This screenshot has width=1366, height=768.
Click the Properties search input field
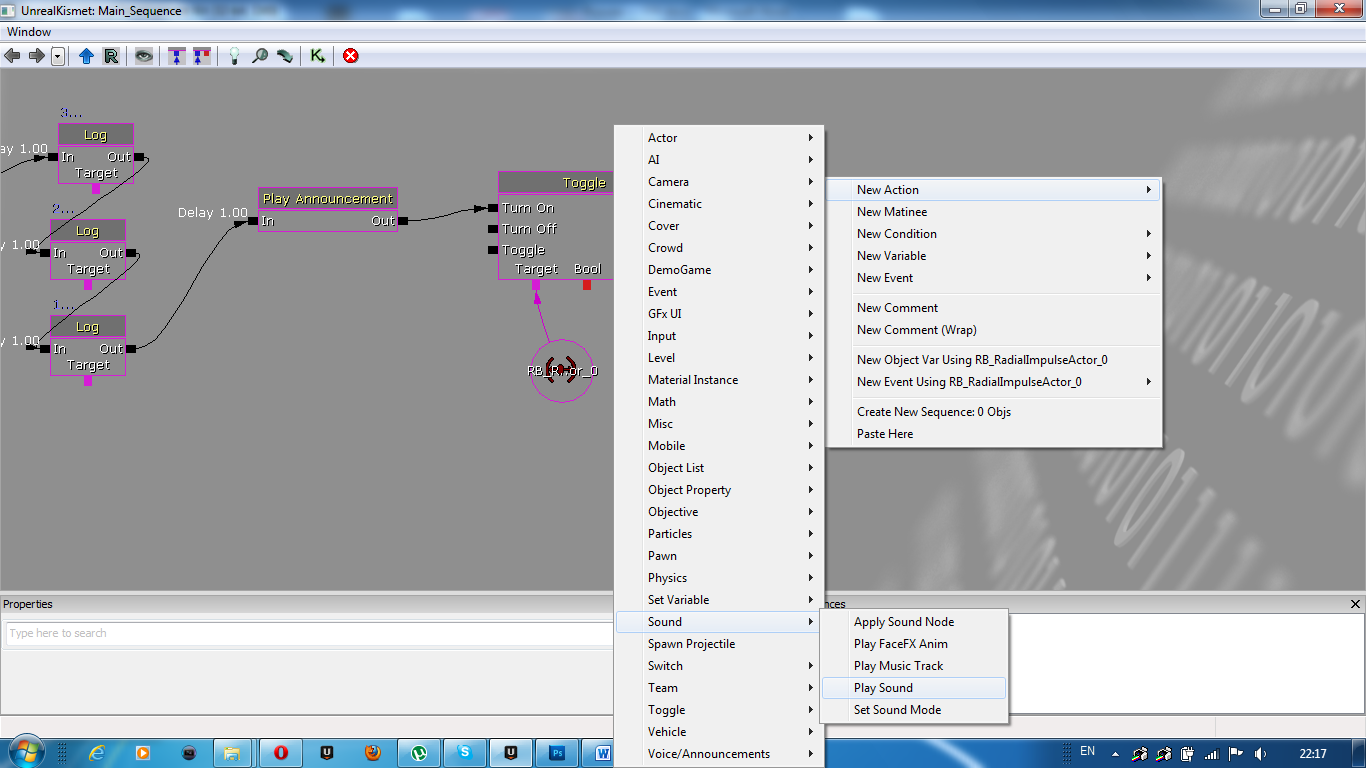[x=310, y=633]
